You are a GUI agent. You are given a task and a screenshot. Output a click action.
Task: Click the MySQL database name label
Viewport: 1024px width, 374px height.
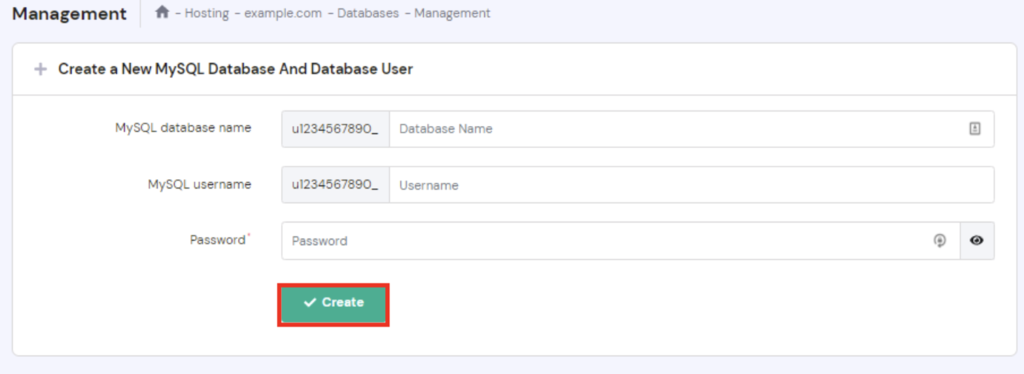pos(184,129)
